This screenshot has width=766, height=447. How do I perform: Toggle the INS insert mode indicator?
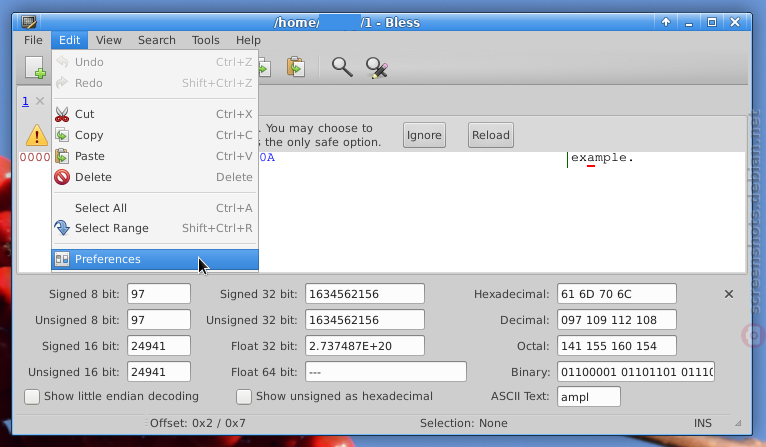point(702,423)
